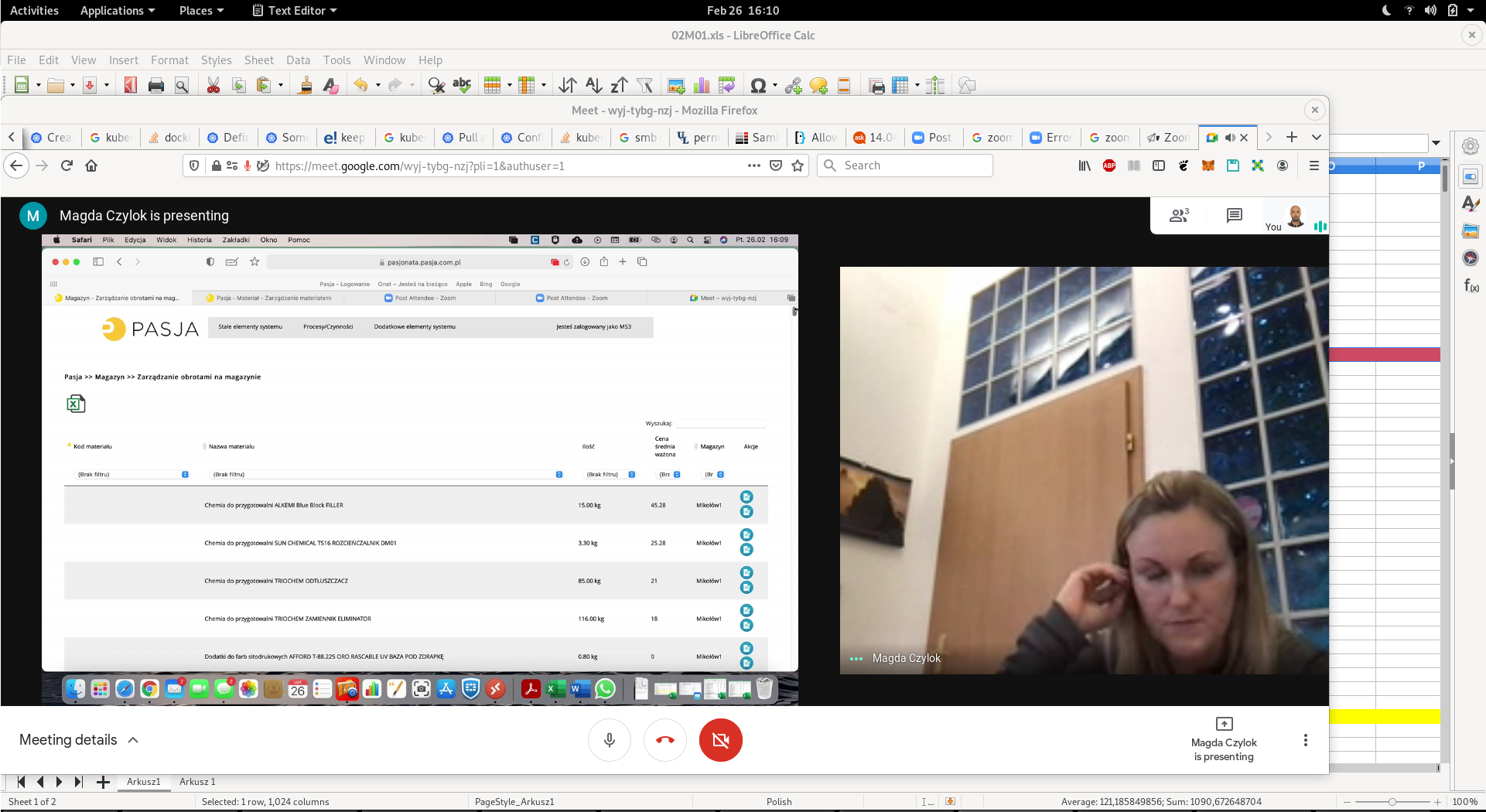Image resolution: width=1486 pixels, height=812 pixels.
Task: Open Calc Sheet menu
Action: pos(259,60)
